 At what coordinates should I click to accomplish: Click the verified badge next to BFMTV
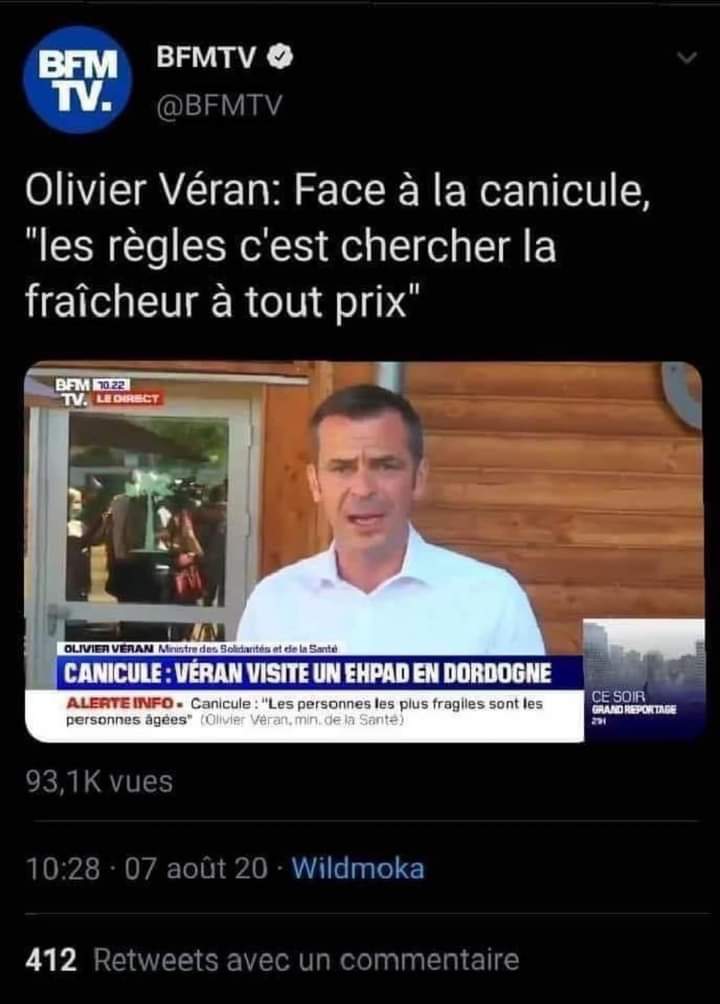pyautogui.click(x=279, y=58)
